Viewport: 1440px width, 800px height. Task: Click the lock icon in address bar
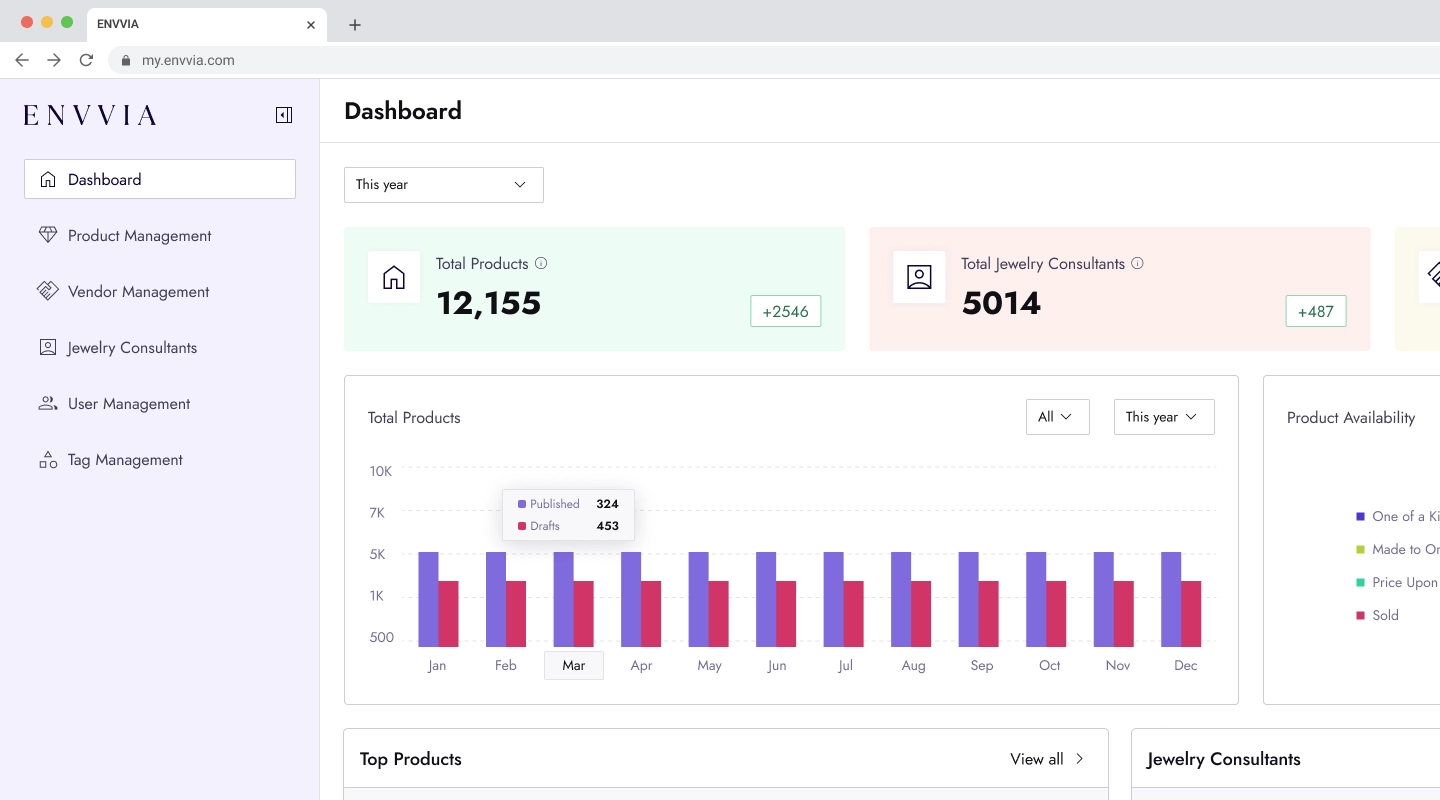coord(126,60)
